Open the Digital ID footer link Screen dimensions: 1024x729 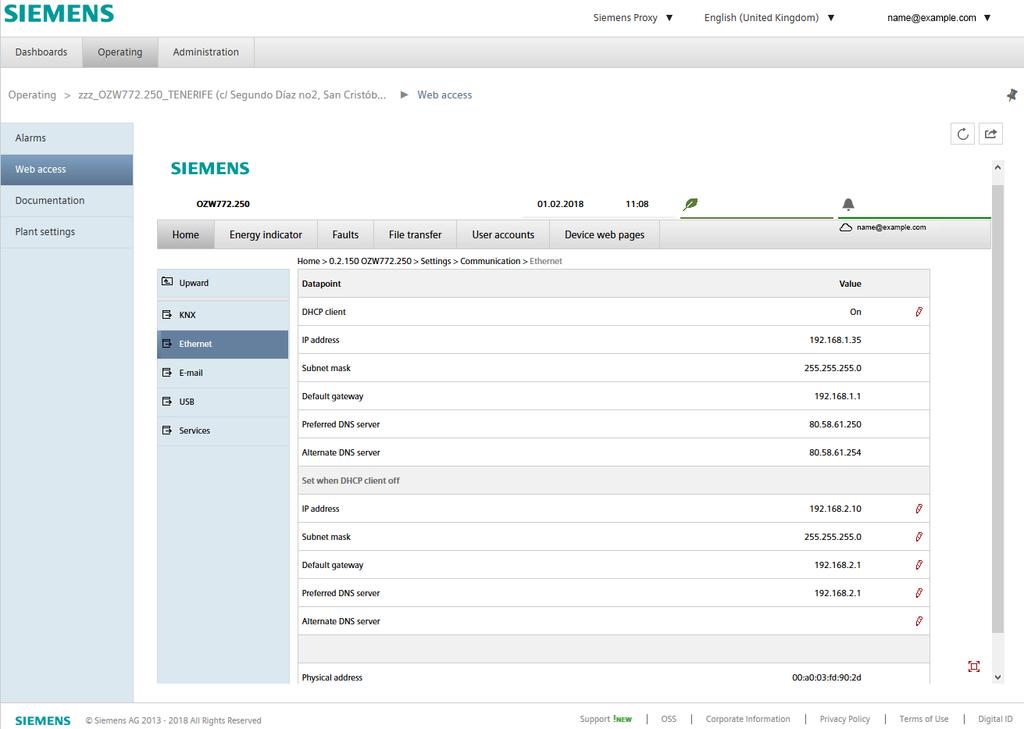(x=995, y=719)
